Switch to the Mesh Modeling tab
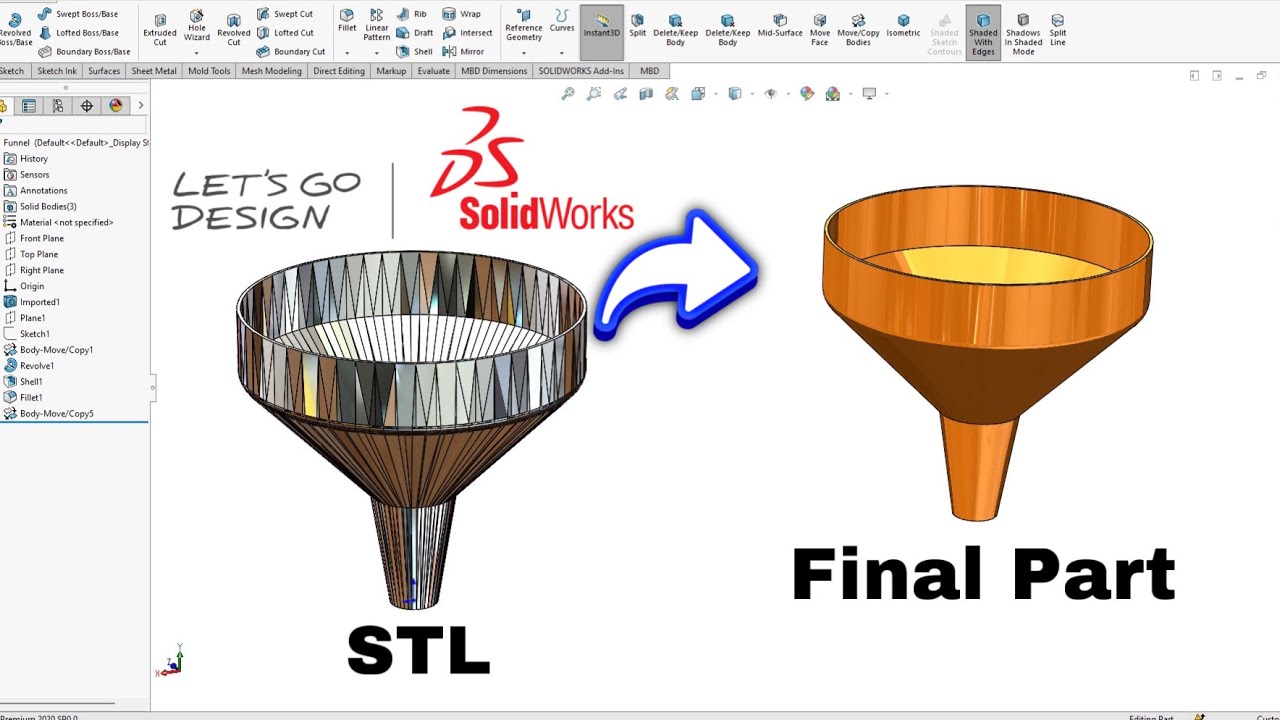 (271, 71)
